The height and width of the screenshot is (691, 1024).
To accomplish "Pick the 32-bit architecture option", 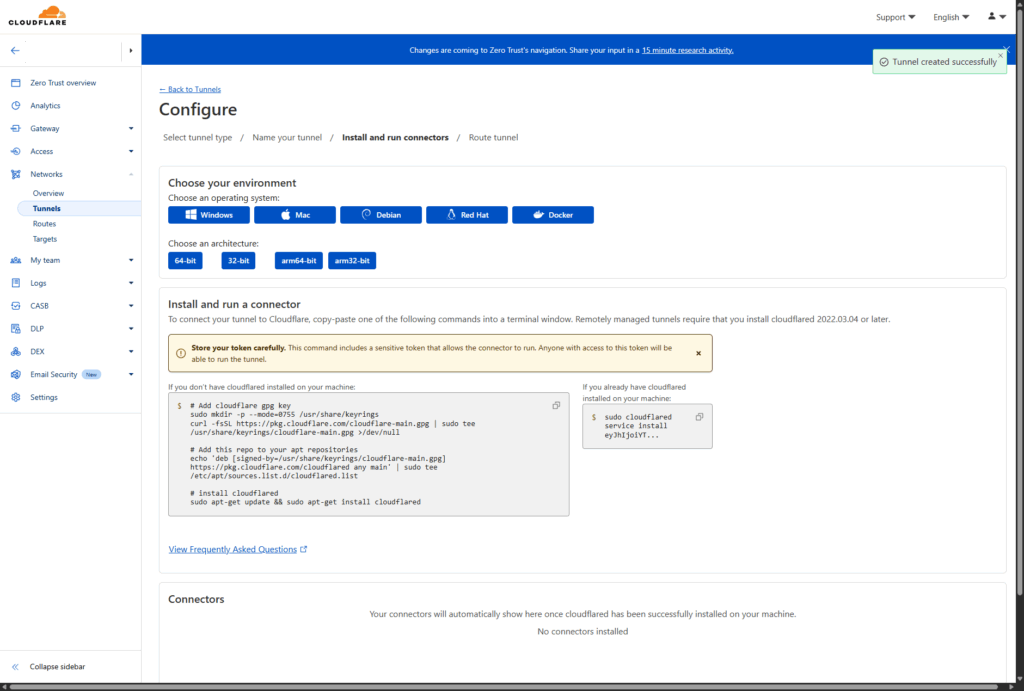I will (x=238, y=261).
